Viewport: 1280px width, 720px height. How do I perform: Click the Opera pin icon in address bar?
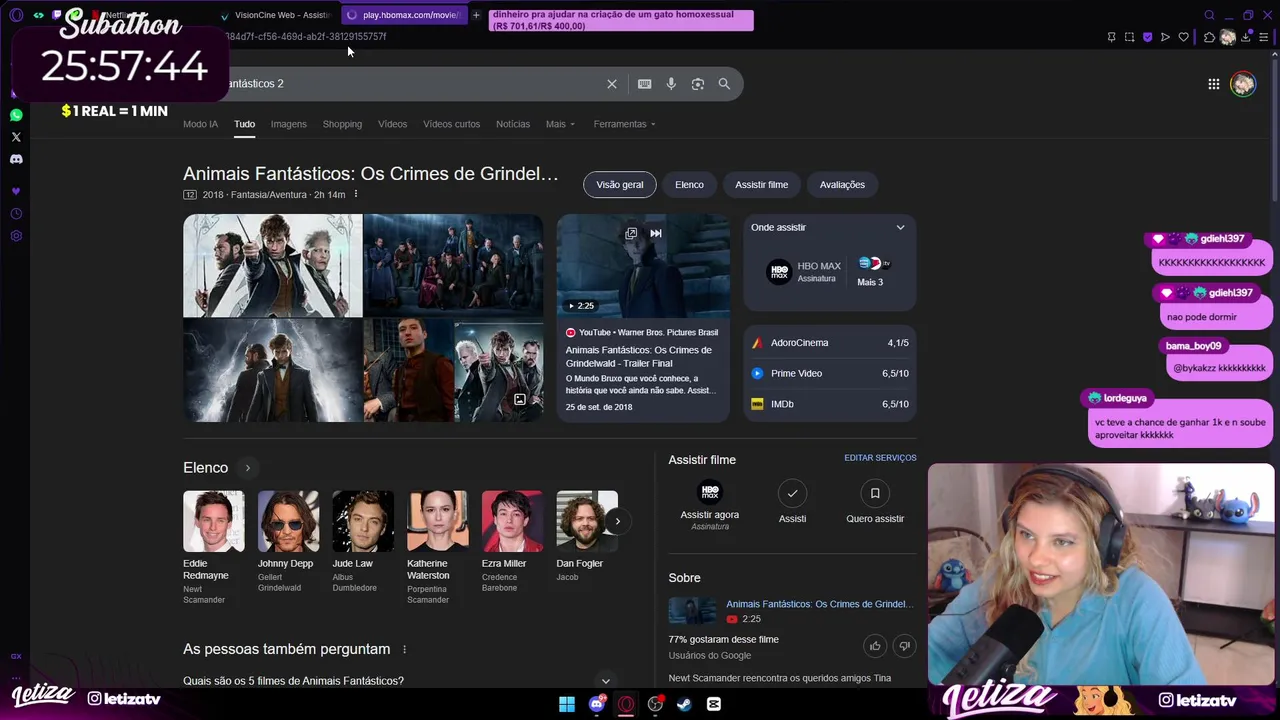coord(1111,37)
